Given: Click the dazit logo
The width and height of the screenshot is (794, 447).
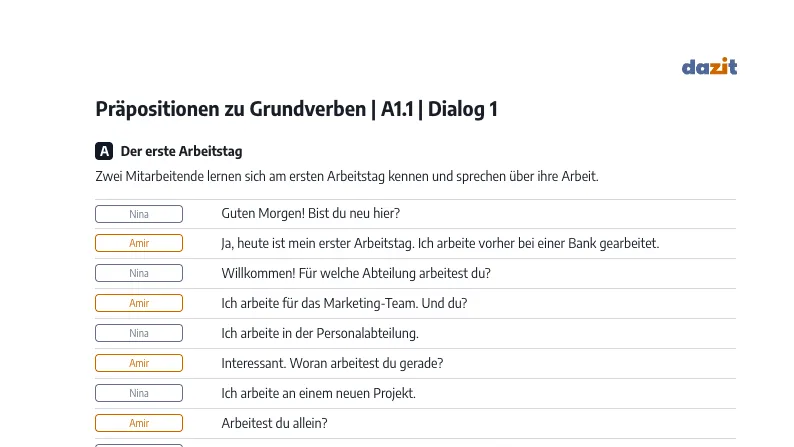Looking at the screenshot, I should click(709, 66).
